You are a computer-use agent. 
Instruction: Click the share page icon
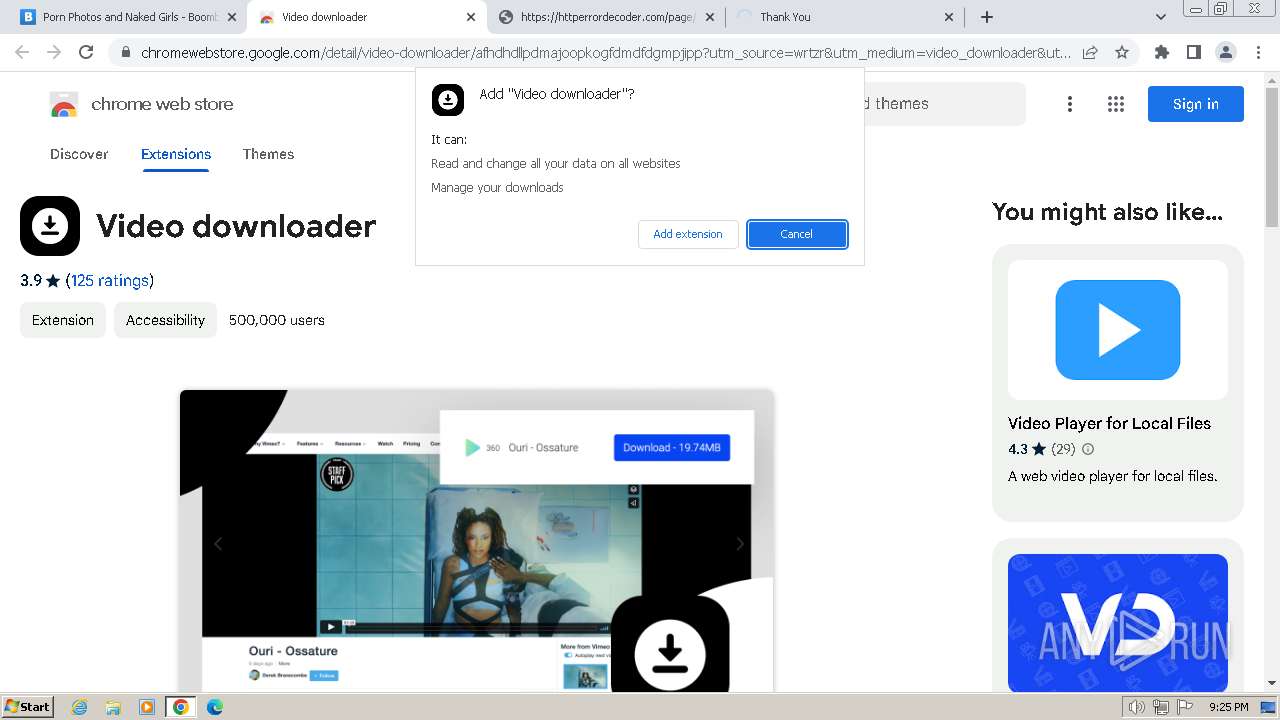(x=1090, y=52)
